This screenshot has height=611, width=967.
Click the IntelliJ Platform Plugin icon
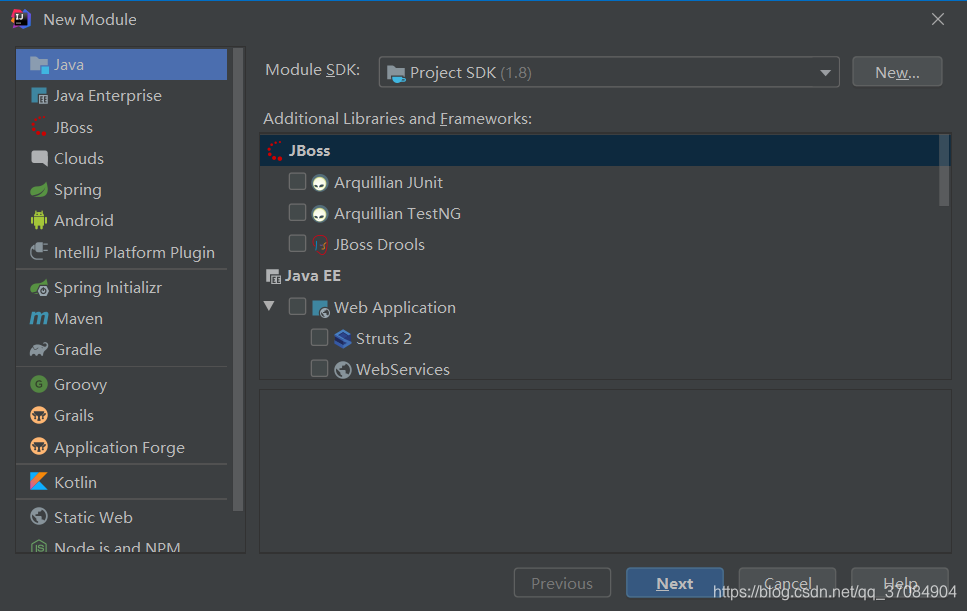click(39, 252)
